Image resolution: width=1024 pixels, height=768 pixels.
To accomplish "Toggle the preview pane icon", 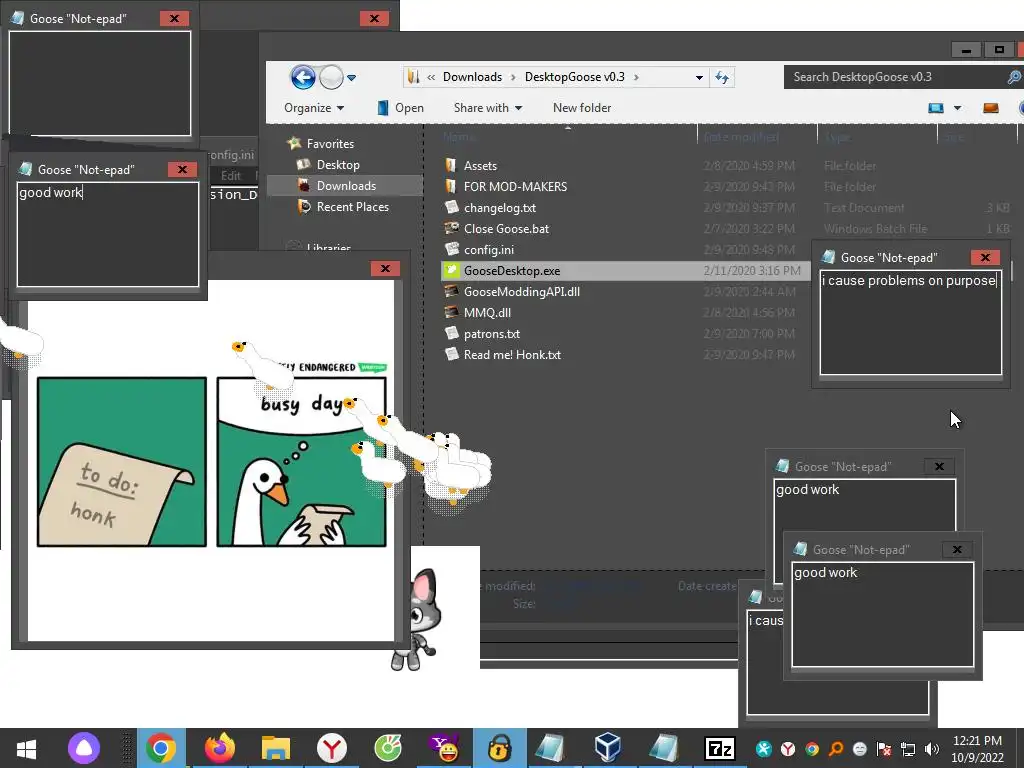I will click(991, 108).
